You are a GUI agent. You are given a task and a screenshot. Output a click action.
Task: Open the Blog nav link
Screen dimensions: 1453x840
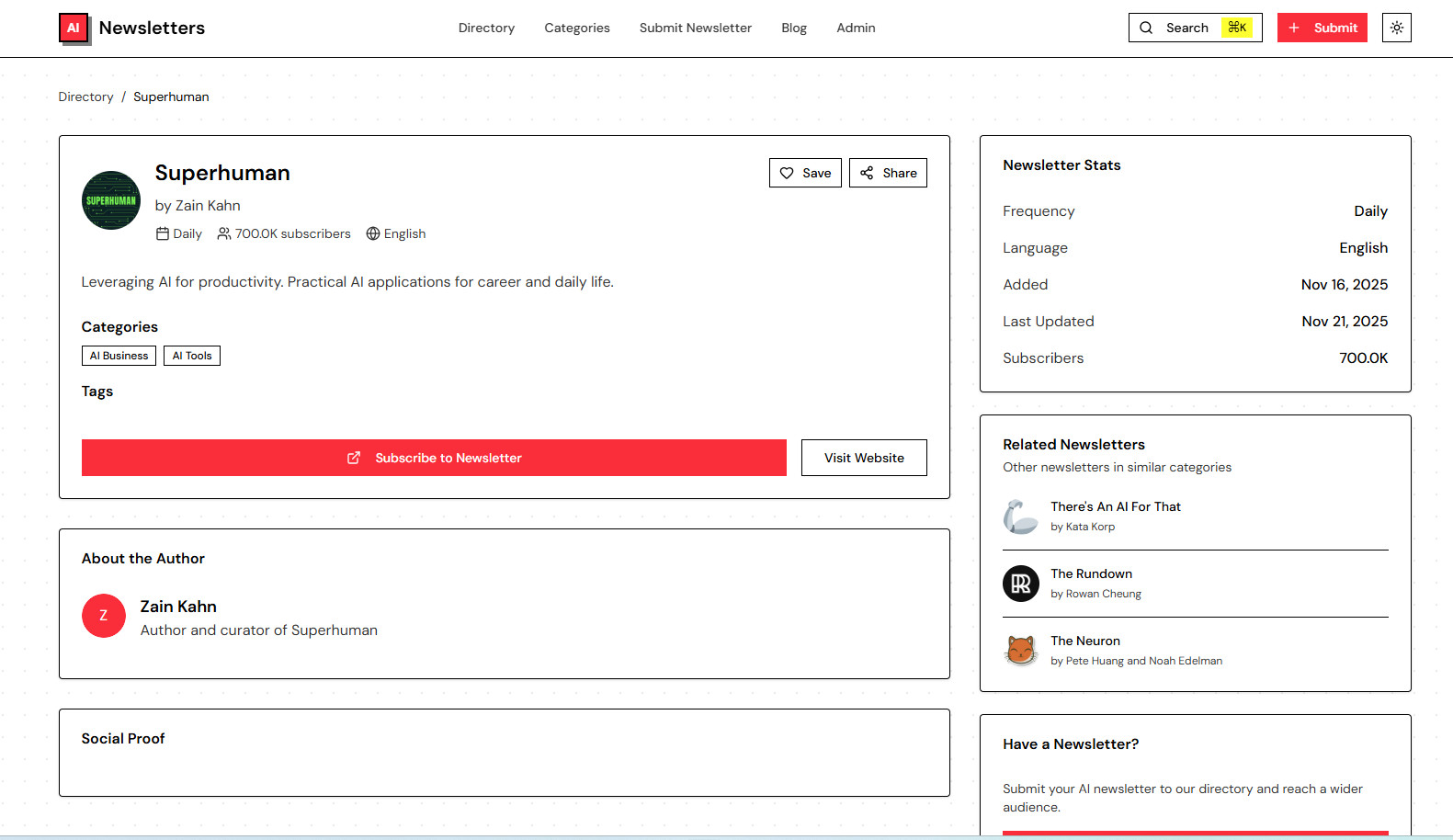click(x=794, y=28)
